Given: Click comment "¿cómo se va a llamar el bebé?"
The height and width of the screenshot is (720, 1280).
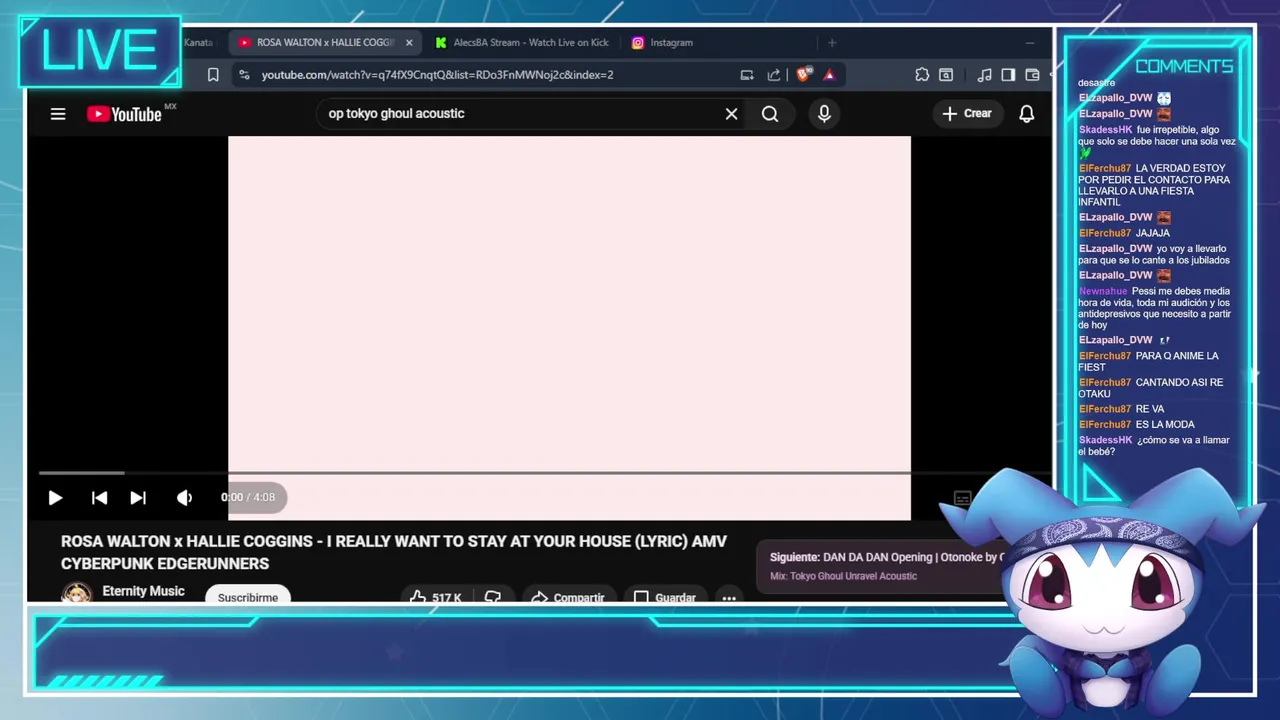Looking at the screenshot, I should pos(1154,446).
